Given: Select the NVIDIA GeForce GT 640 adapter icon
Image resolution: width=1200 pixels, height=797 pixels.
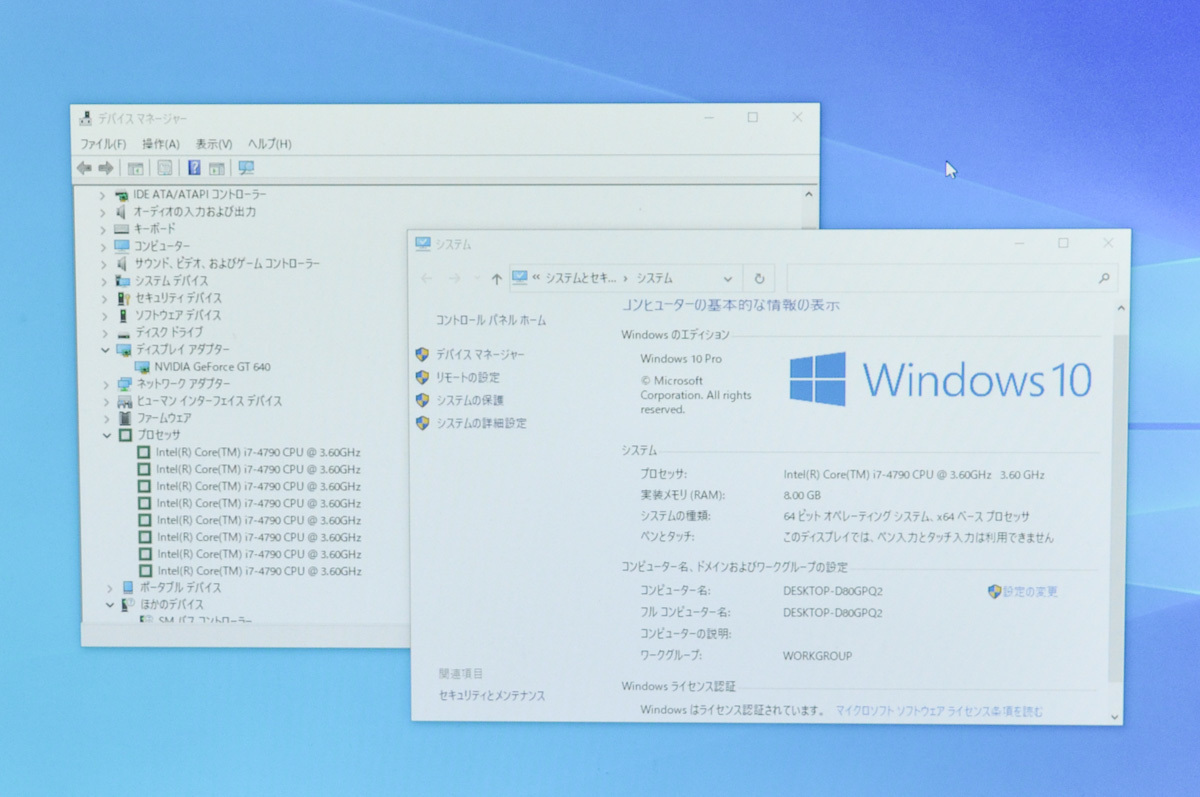Looking at the screenshot, I should (x=143, y=367).
